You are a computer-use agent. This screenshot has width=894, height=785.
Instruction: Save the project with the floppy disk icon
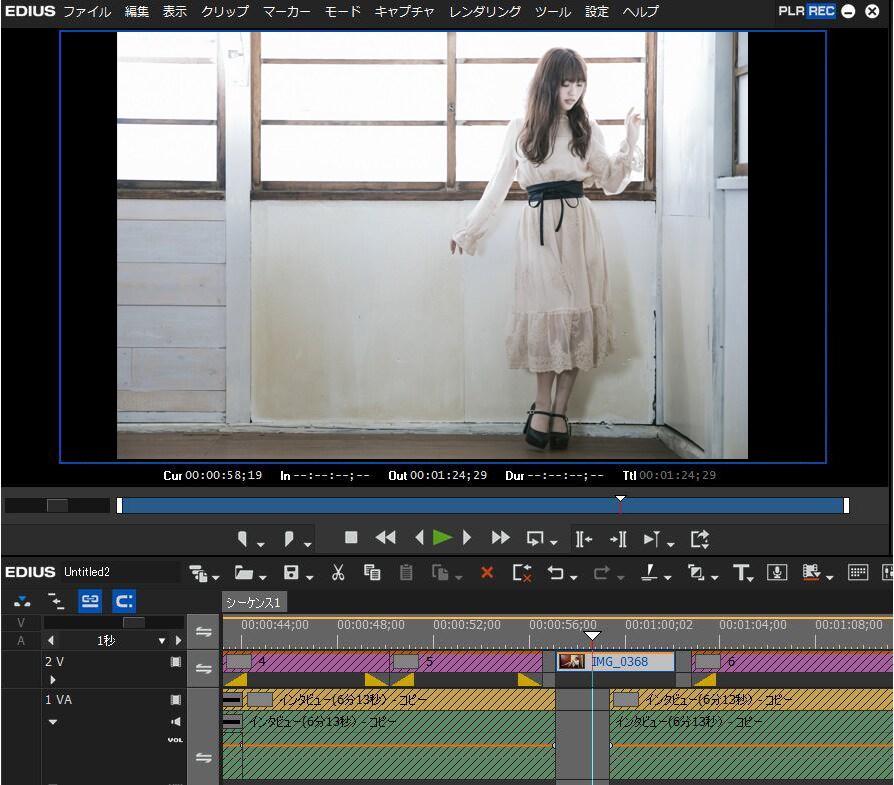pos(291,572)
